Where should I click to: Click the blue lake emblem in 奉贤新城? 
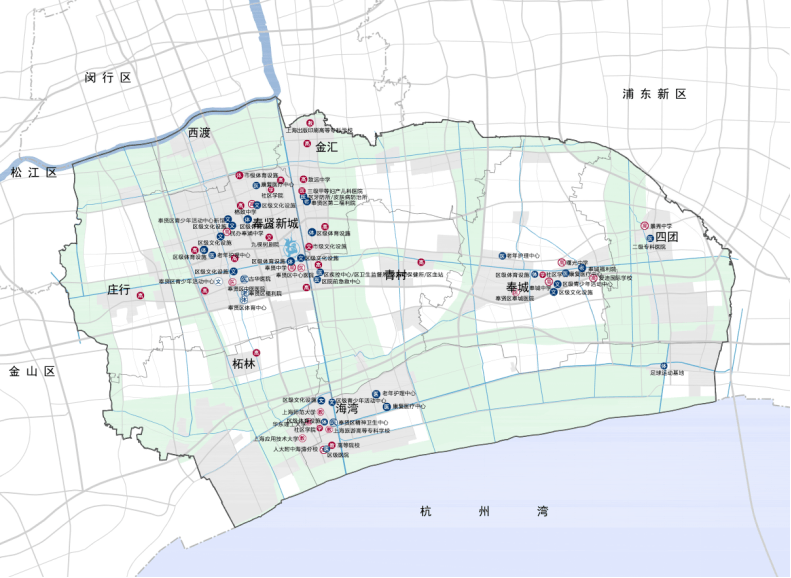(291, 247)
